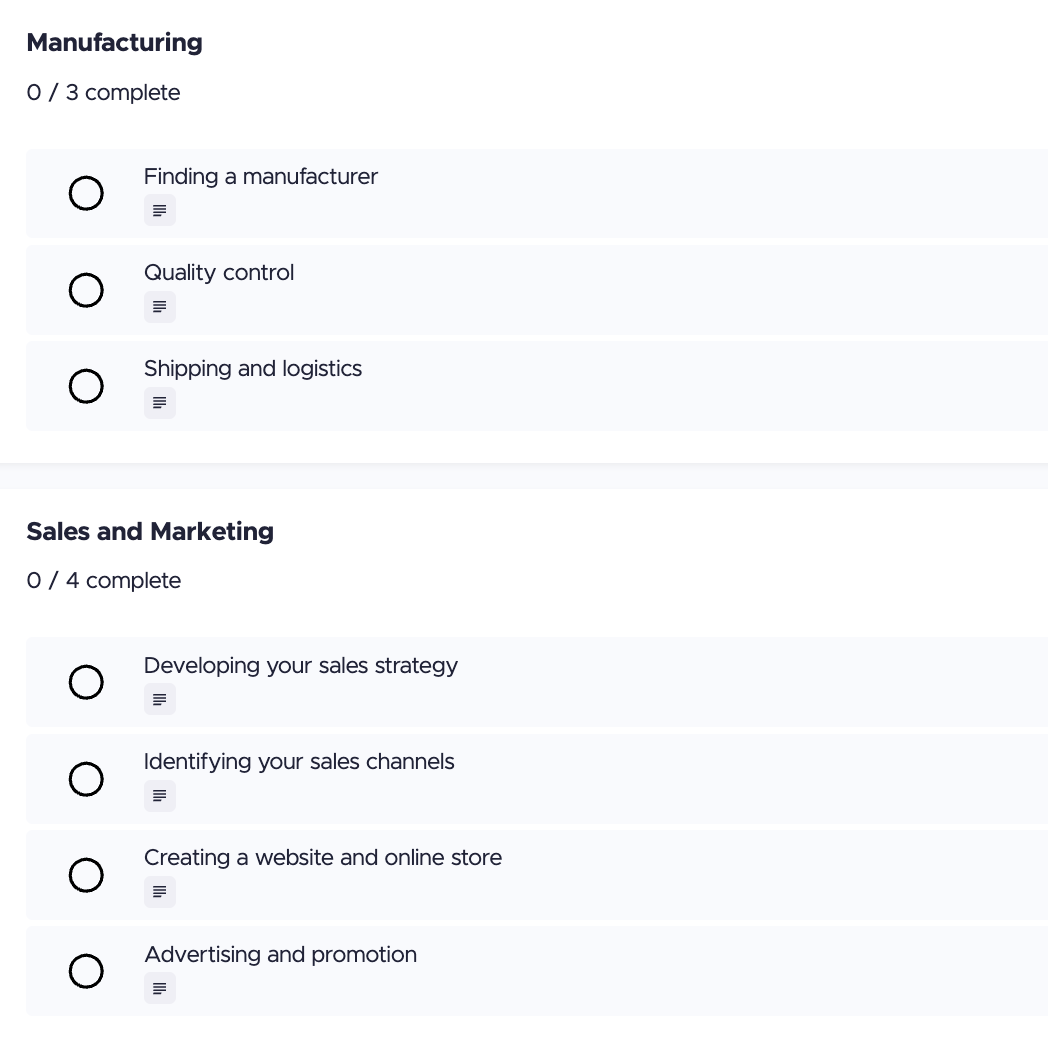Open notes icon under Developing your sales strategy

(x=159, y=700)
